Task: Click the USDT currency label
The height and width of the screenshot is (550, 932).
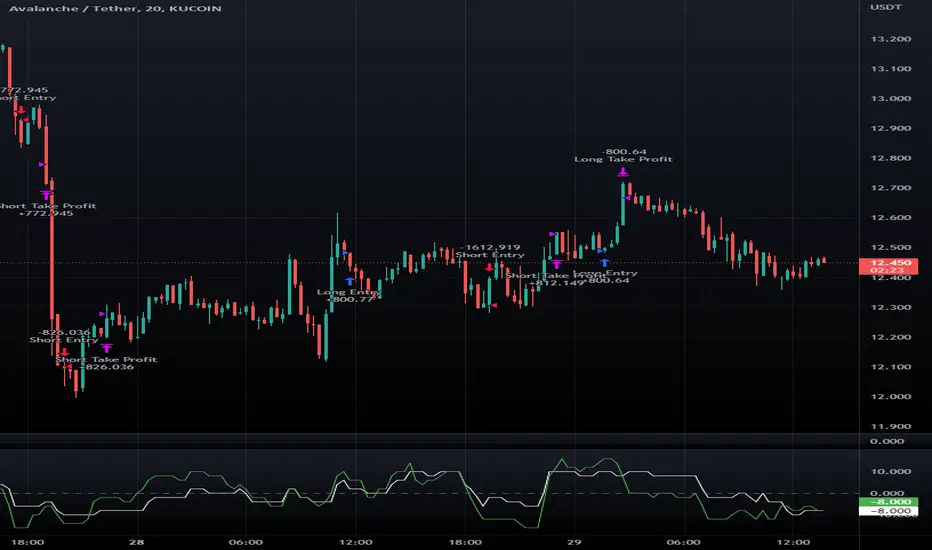Action: point(886,7)
